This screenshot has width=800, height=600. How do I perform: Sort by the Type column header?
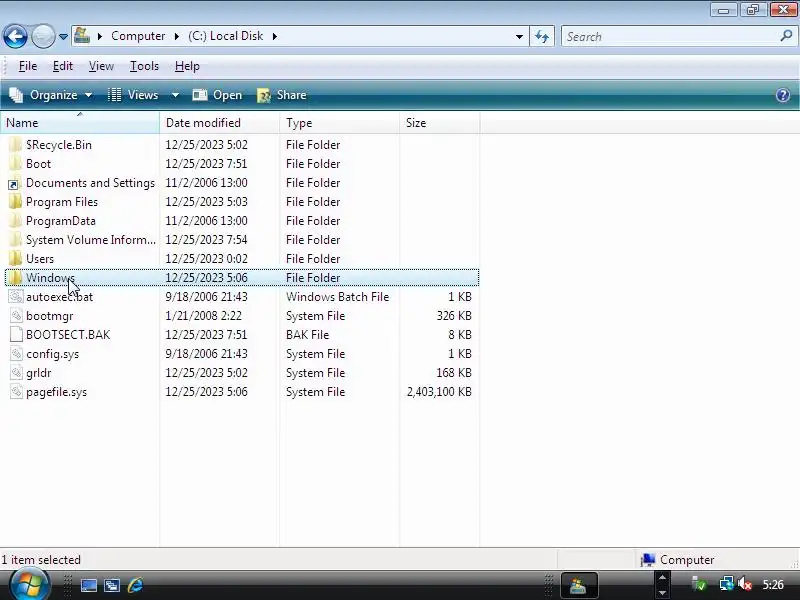click(x=339, y=123)
